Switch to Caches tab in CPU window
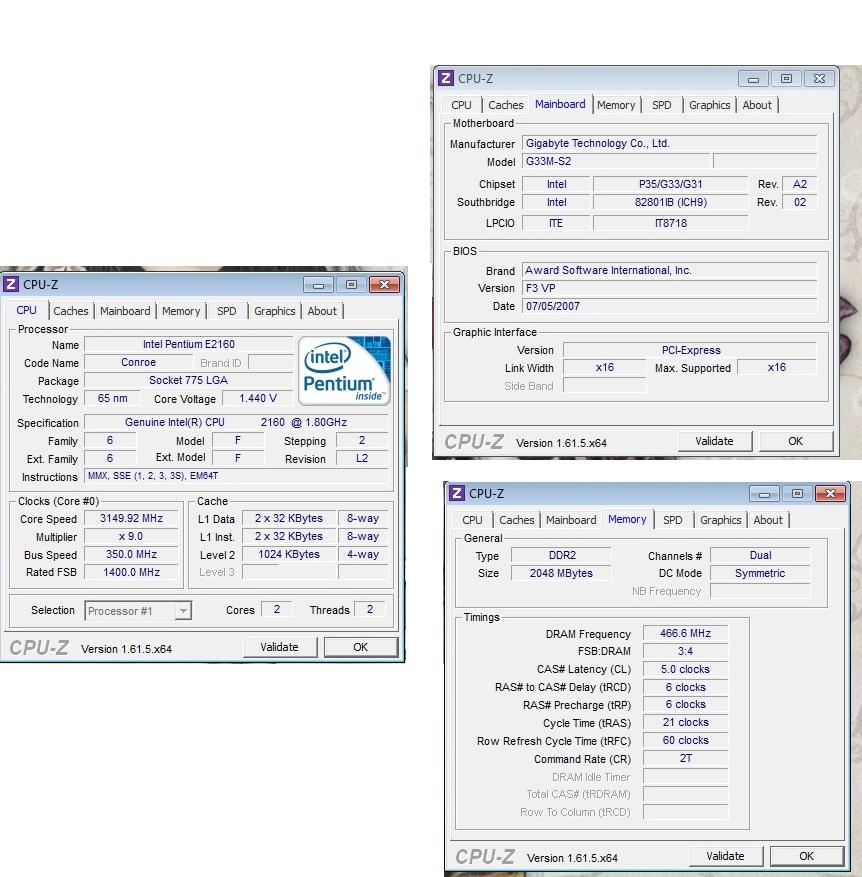862x877 pixels. [x=70, y=311]
